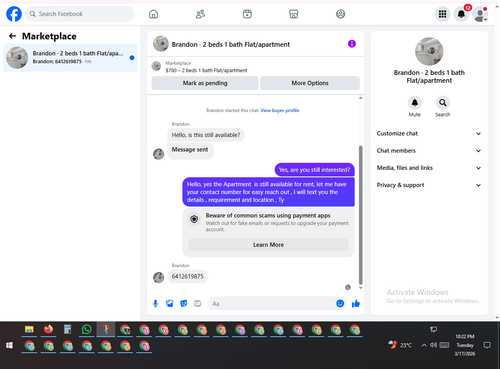
Task: Open WhatsApp from taskbar
Action: pos(87,330)
